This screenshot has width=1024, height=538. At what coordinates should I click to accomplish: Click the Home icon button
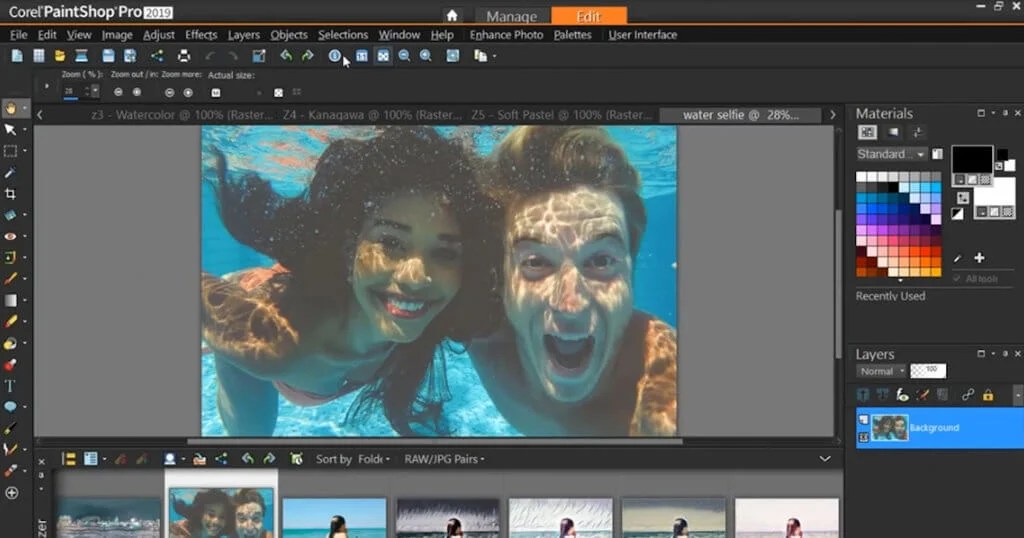(452, 15)
